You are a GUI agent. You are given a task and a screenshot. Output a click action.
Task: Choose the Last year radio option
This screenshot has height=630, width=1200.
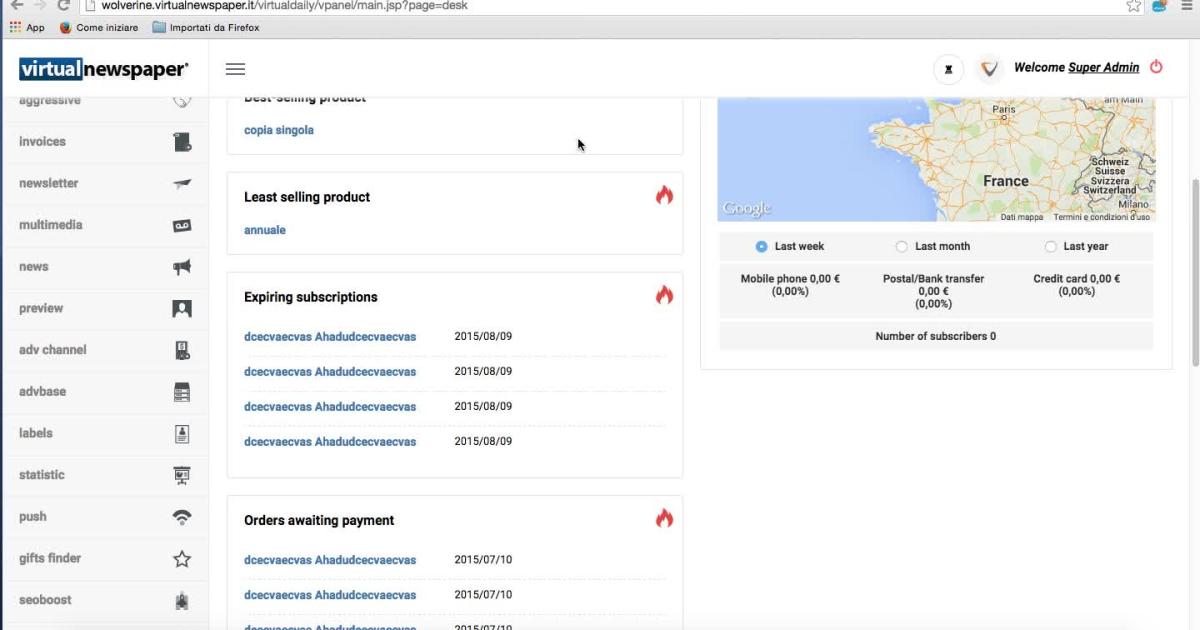point(1050,246)
